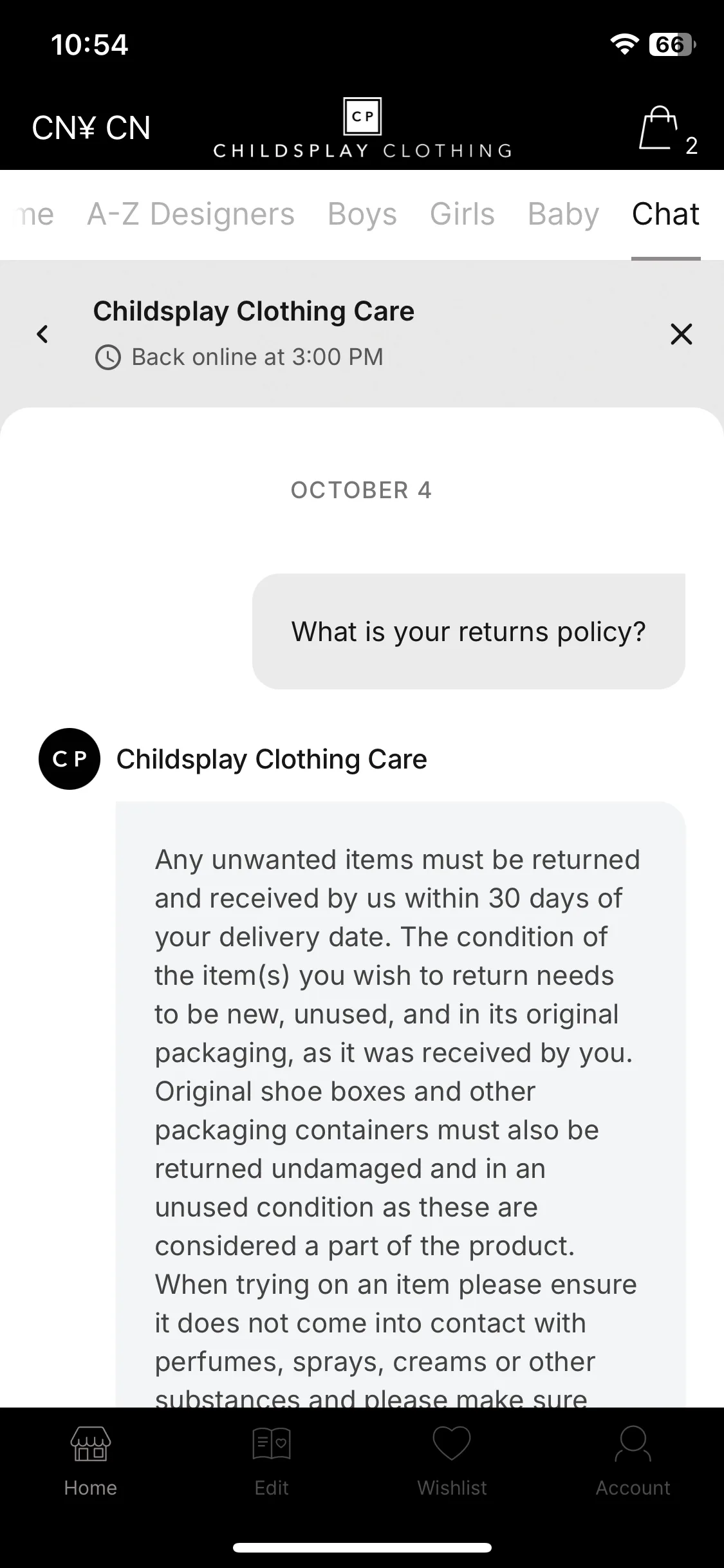Tap the clock icon beside Back online
Viewport: 724px width, 1568px height.
(108, 357)
